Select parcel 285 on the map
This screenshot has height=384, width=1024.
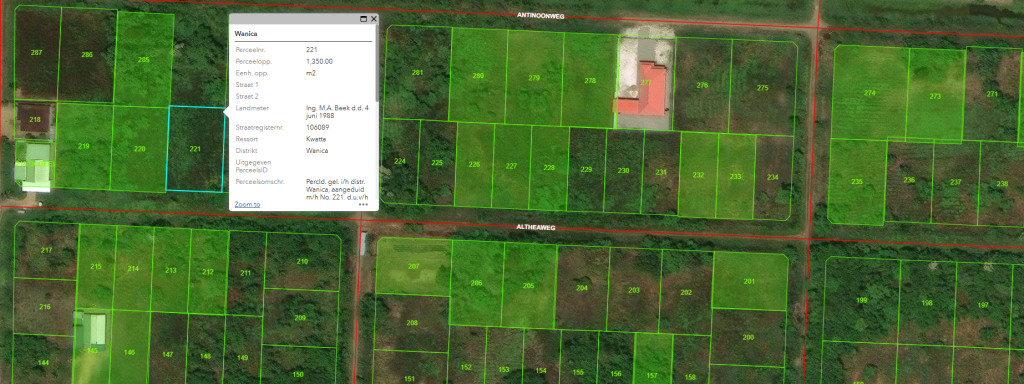[x=144, y=59]
